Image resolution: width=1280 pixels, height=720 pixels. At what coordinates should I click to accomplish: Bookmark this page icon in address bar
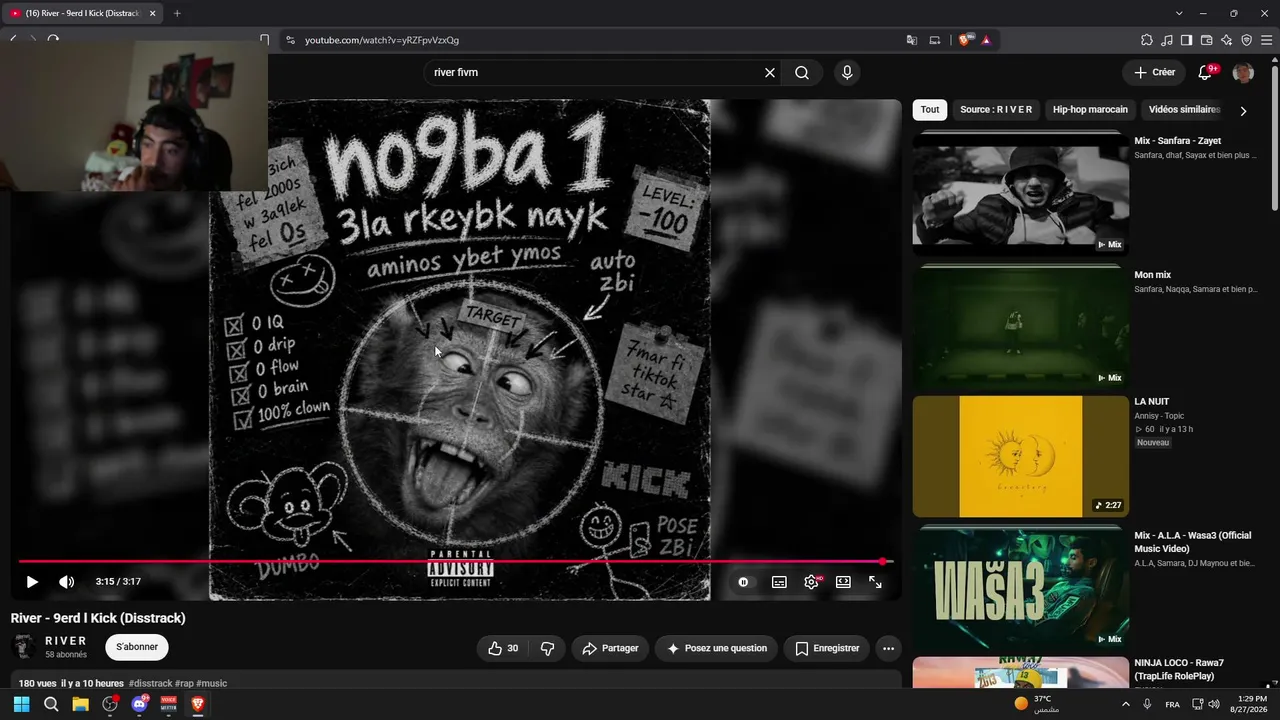pos(264,40)
